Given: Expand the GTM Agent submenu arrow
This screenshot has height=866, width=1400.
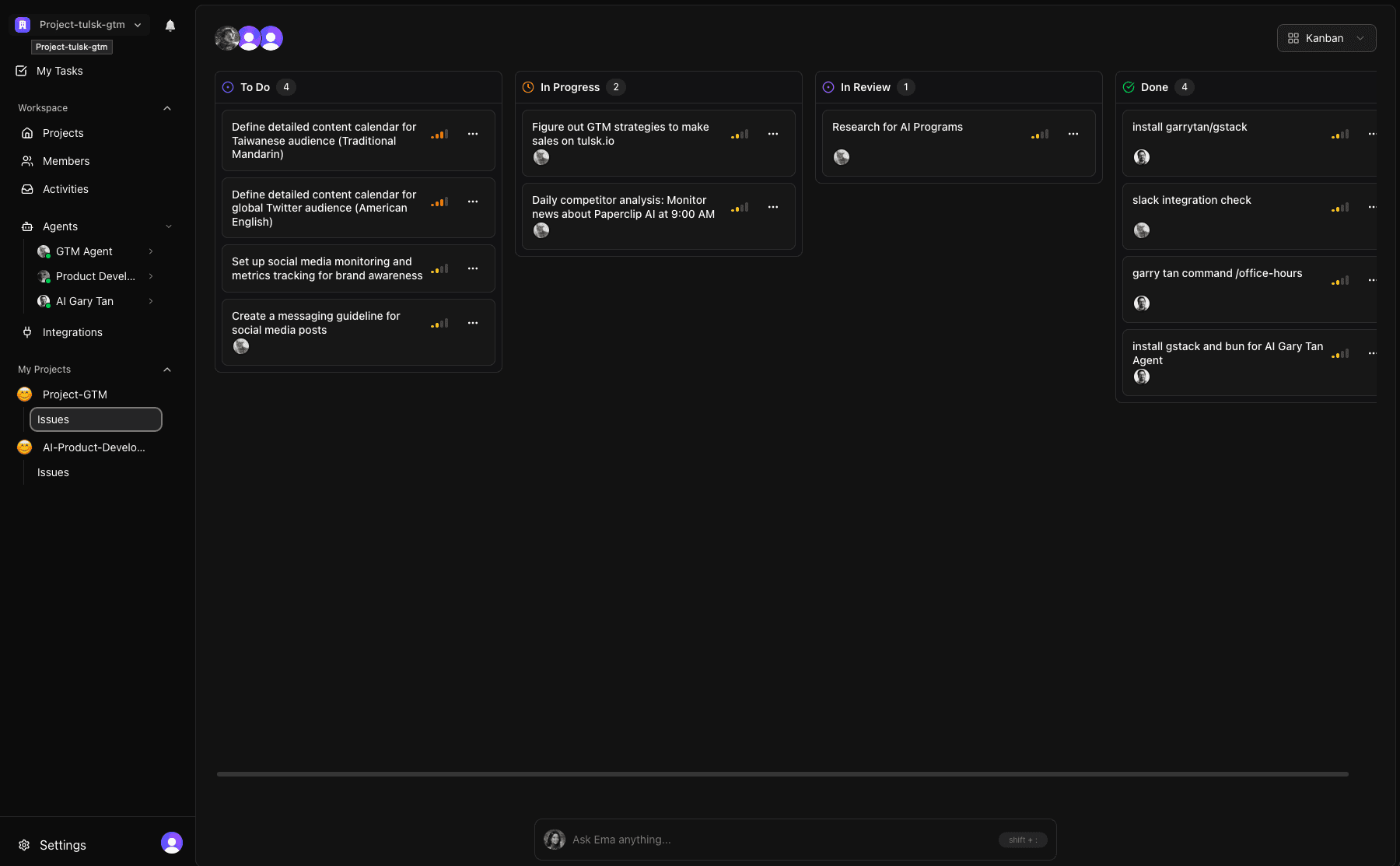Looking at the screenshot, I should pyautogui.click(x=151, y=251).
